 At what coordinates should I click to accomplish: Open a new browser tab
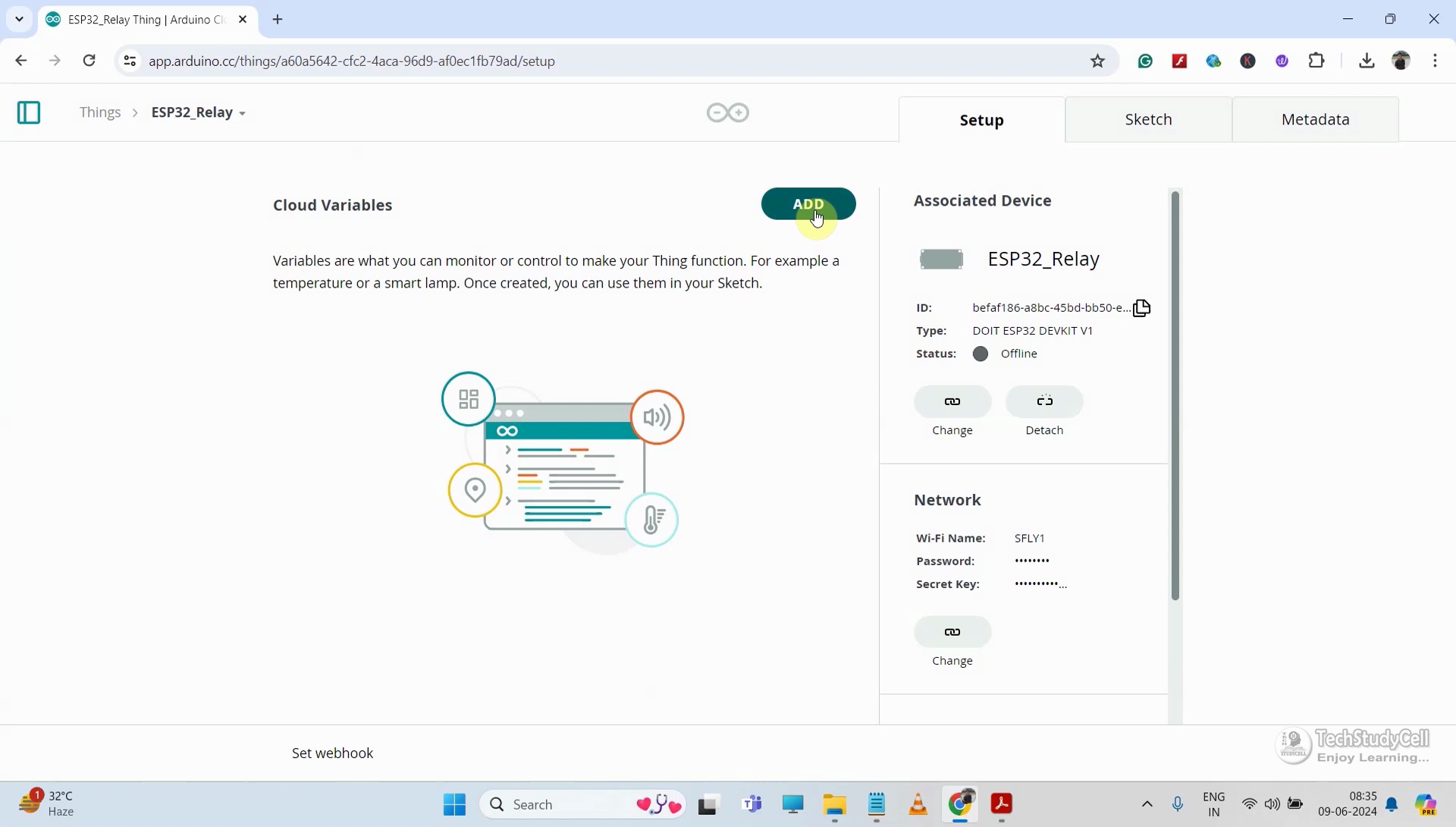[x=278, y=20]
